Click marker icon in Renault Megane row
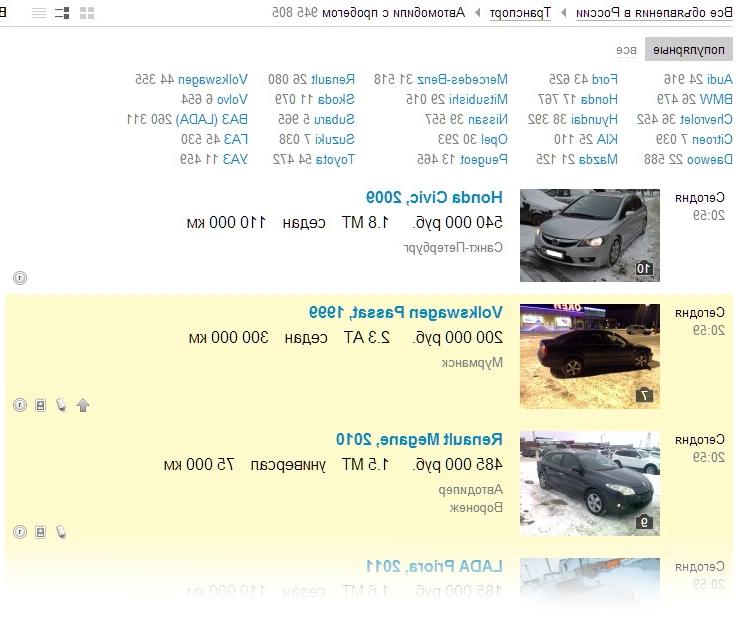 pyautogui.click(x=61, y=532)
